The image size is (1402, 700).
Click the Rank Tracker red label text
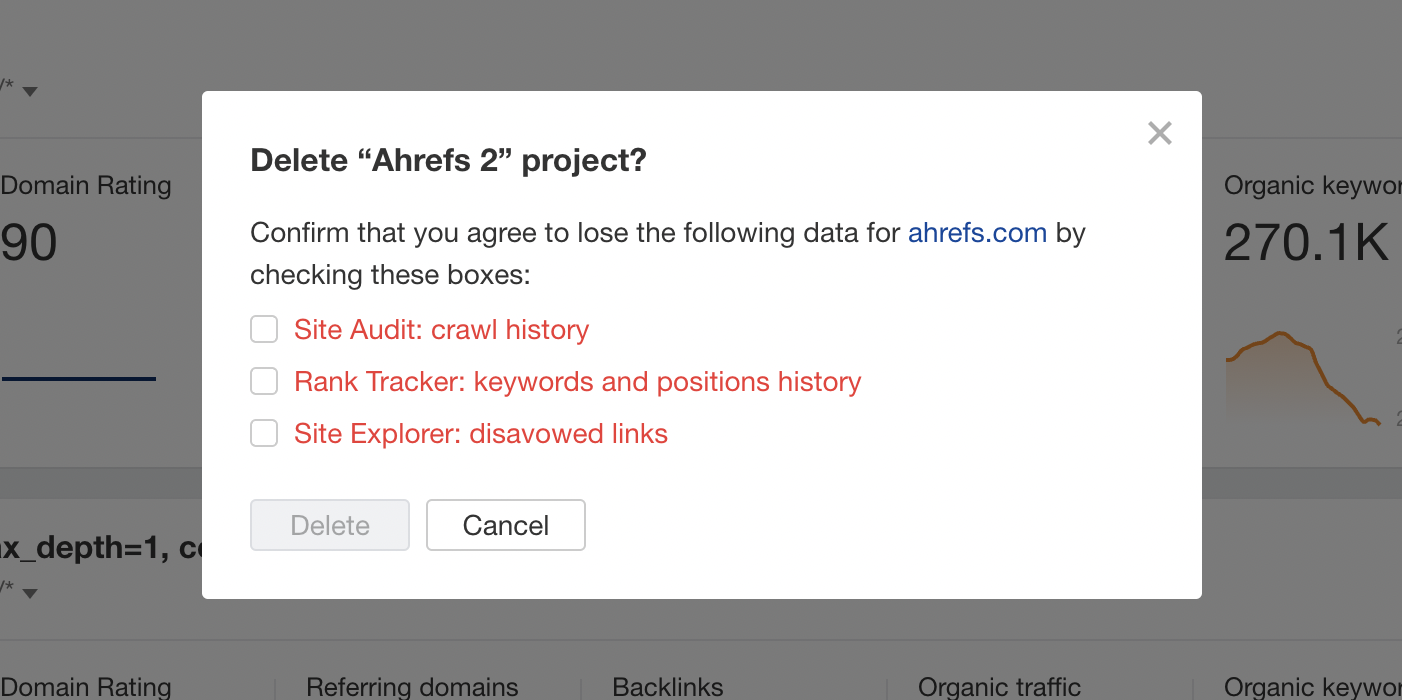click(x=577, y=382)
